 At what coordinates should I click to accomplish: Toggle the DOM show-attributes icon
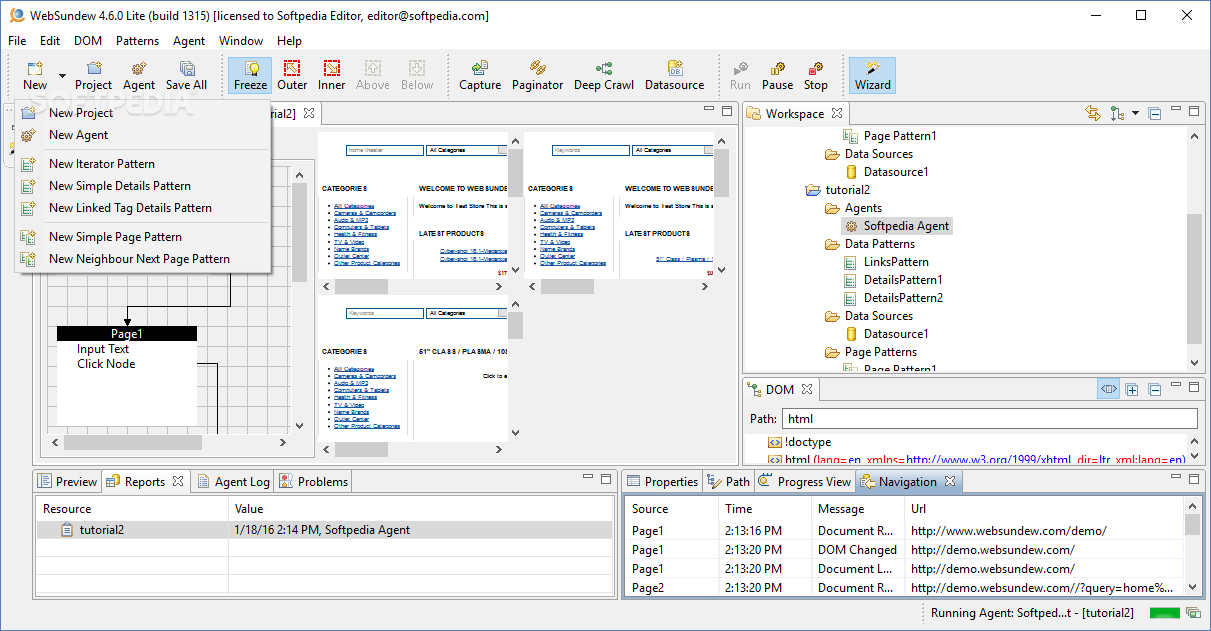click(1108, 390)
